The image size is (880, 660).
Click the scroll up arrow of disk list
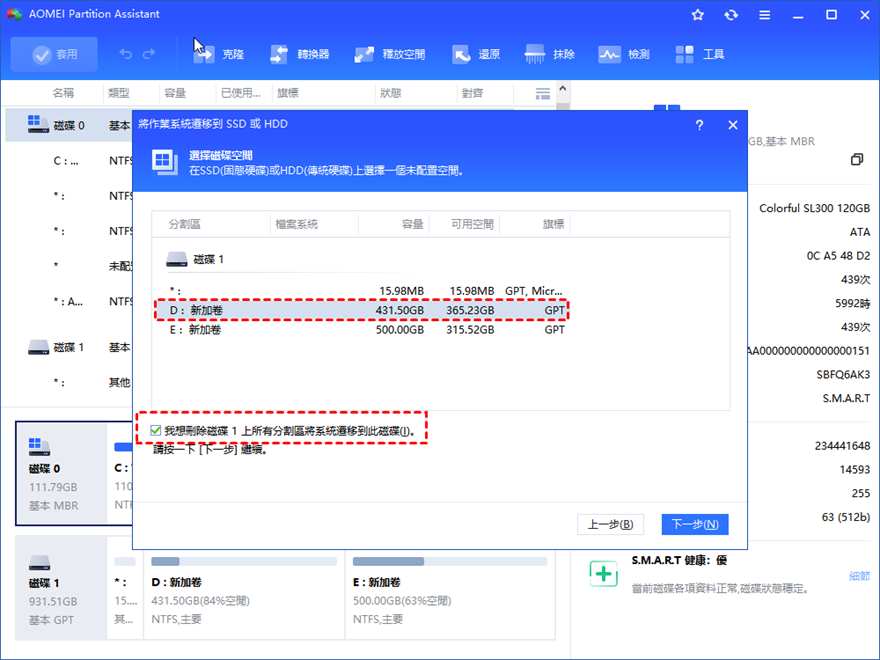tap(563, 88)
